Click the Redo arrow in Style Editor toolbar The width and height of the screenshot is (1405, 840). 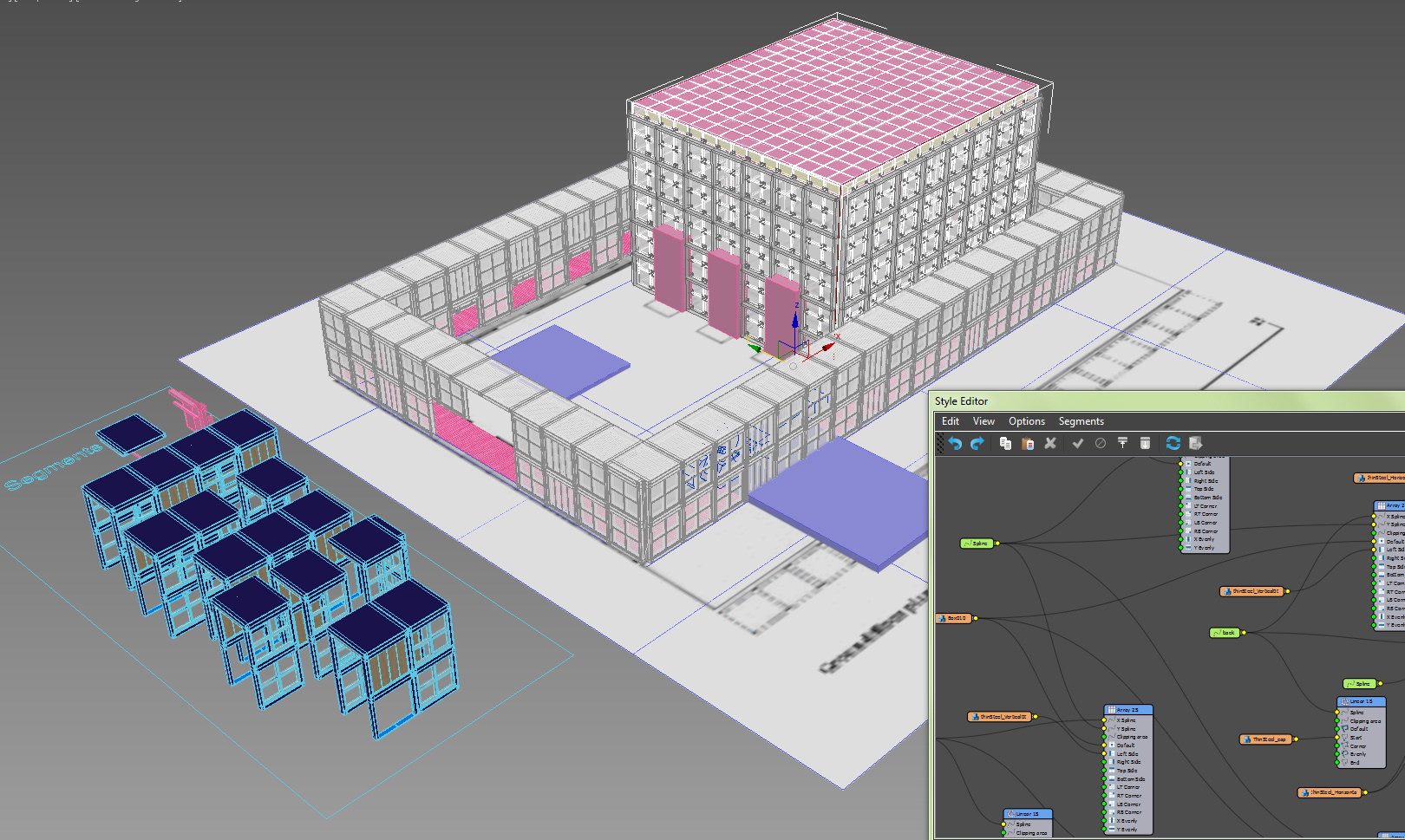tap(977, 443)
